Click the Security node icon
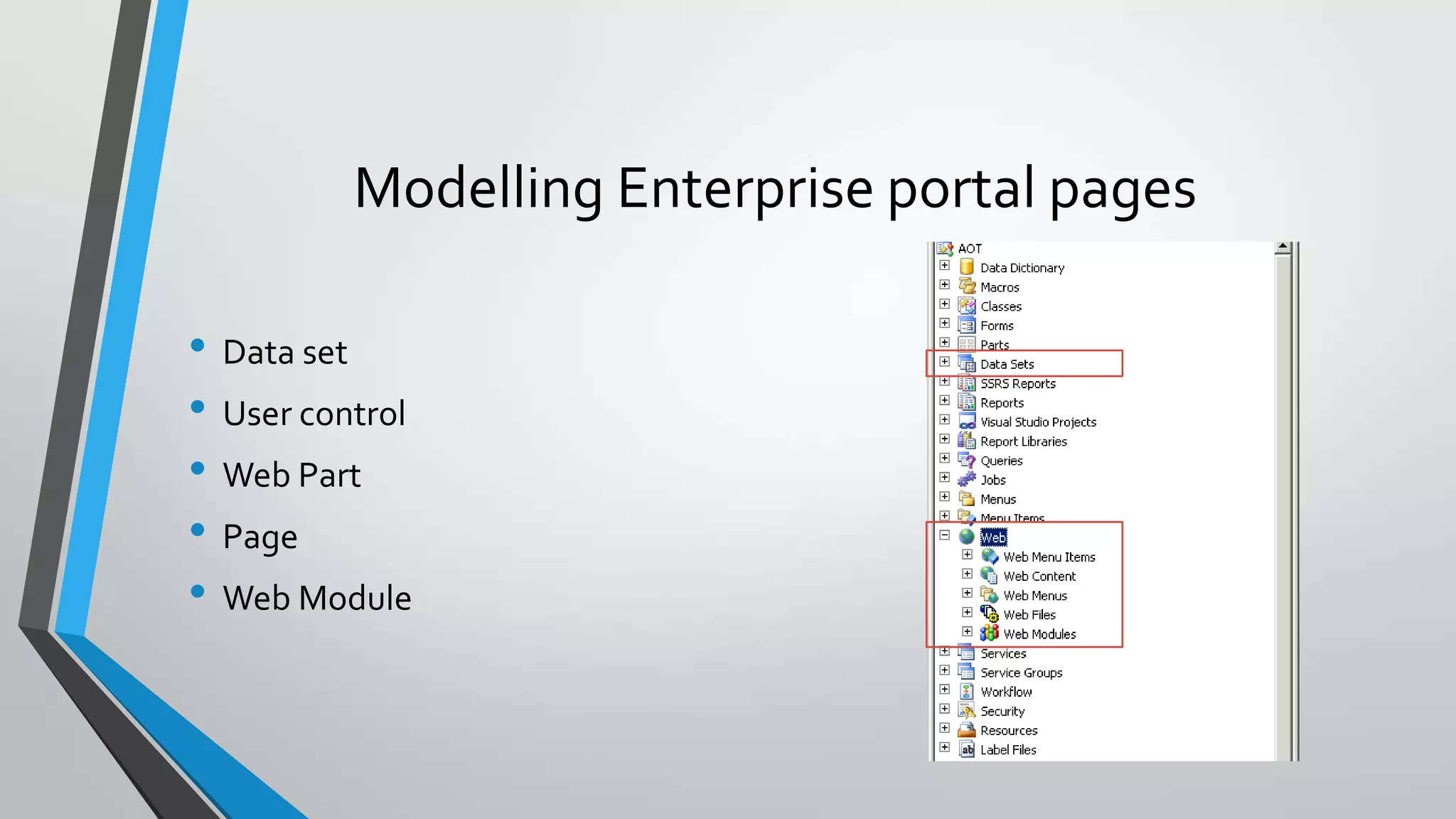The height and width of the screenshot is (819, 1456). (x=967, y=710)
